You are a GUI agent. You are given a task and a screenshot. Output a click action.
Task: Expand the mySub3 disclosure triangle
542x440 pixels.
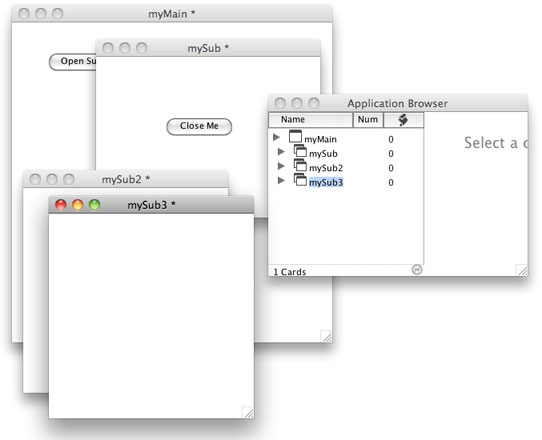[281, 180]
